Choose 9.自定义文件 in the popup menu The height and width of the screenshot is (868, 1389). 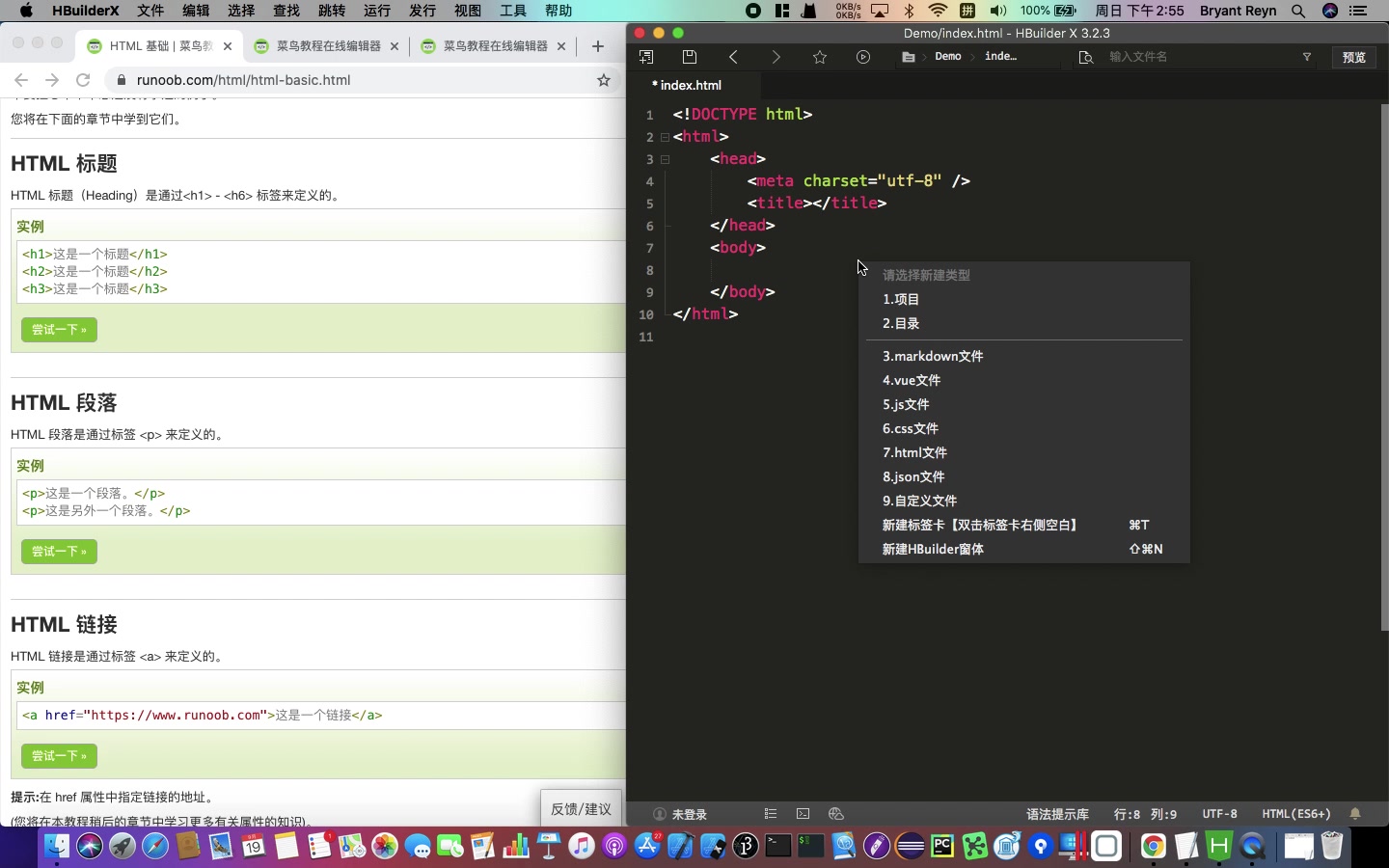(x=1023, y=502)
